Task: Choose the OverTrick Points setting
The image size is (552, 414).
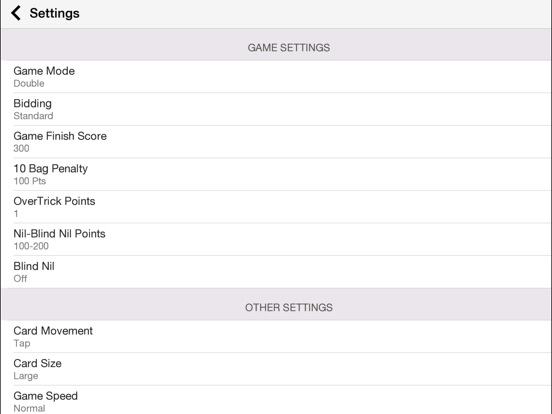Action: [276, 207]
